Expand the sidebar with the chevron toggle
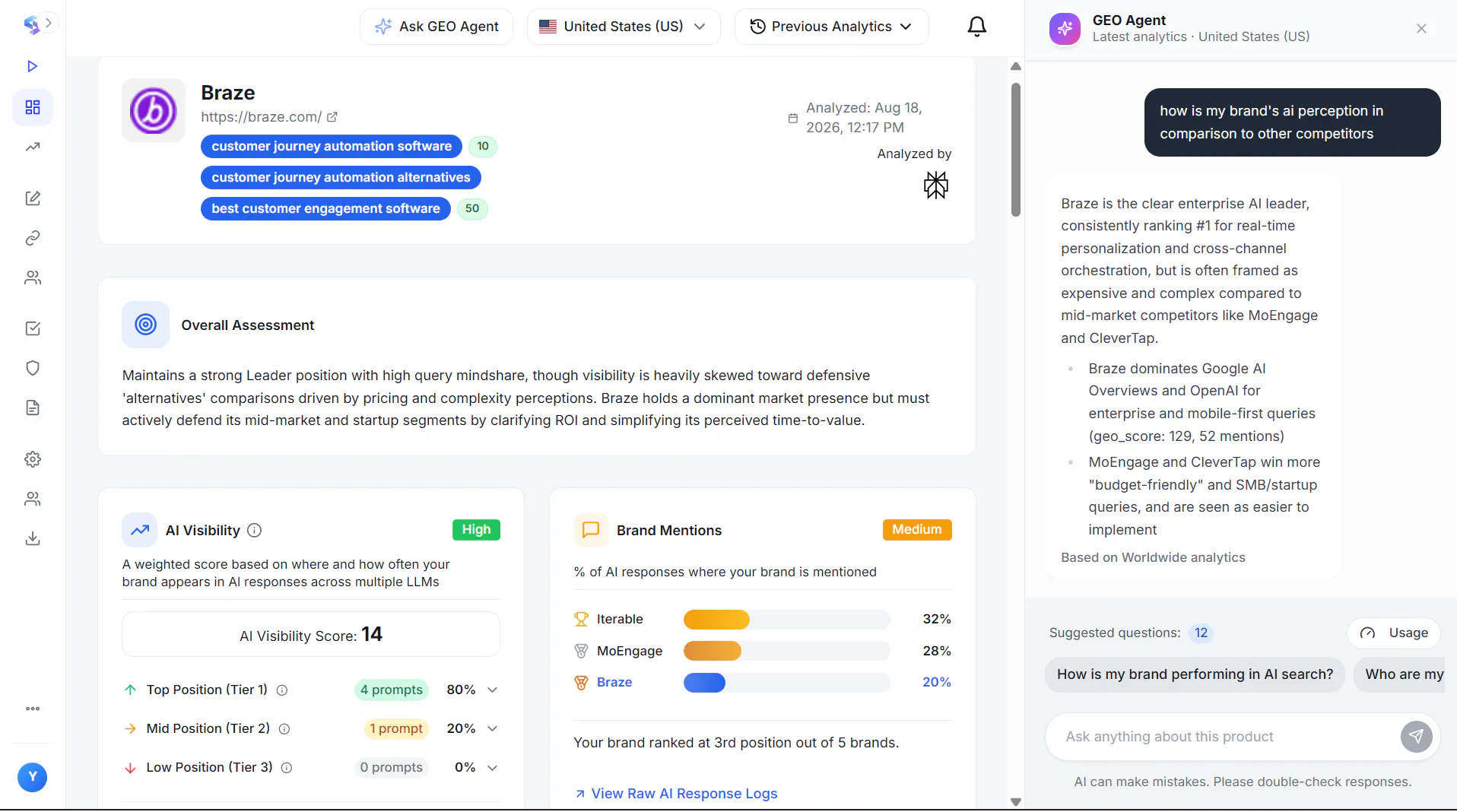1457x812 pixels. tap(49, 23)
